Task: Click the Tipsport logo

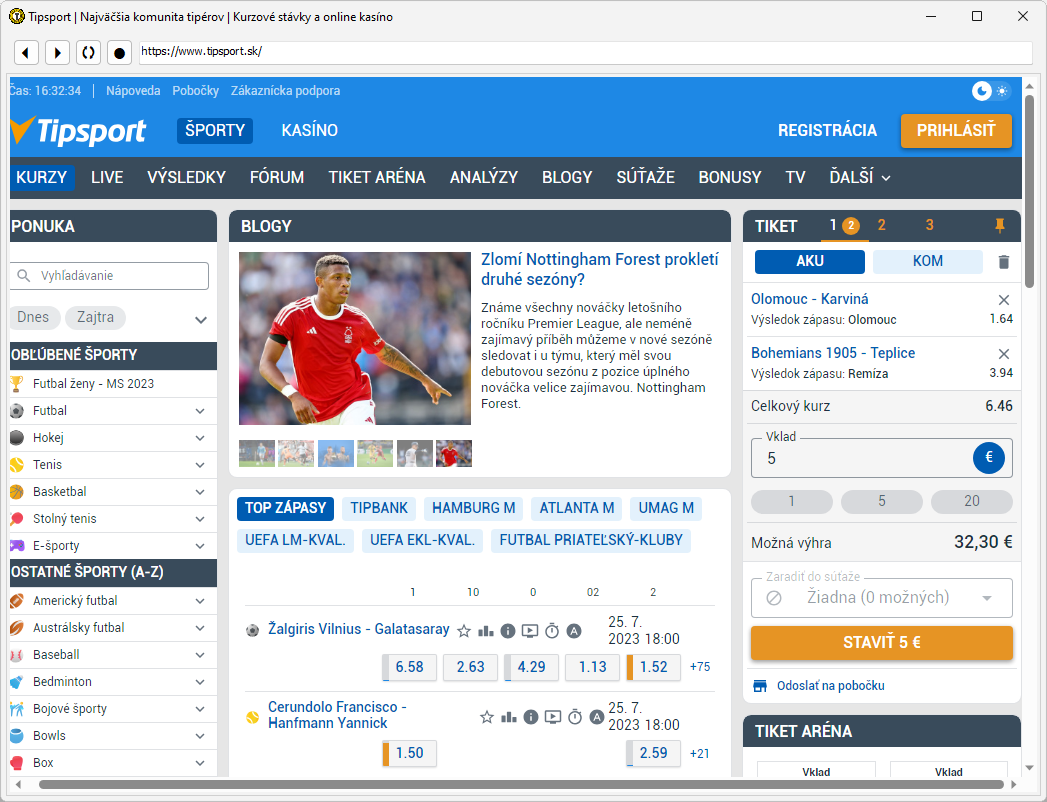Action: click(78, 130)
